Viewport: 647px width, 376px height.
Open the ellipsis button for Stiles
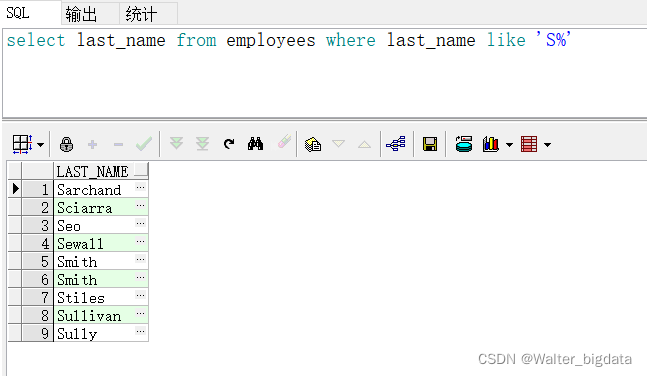[141, 296]
